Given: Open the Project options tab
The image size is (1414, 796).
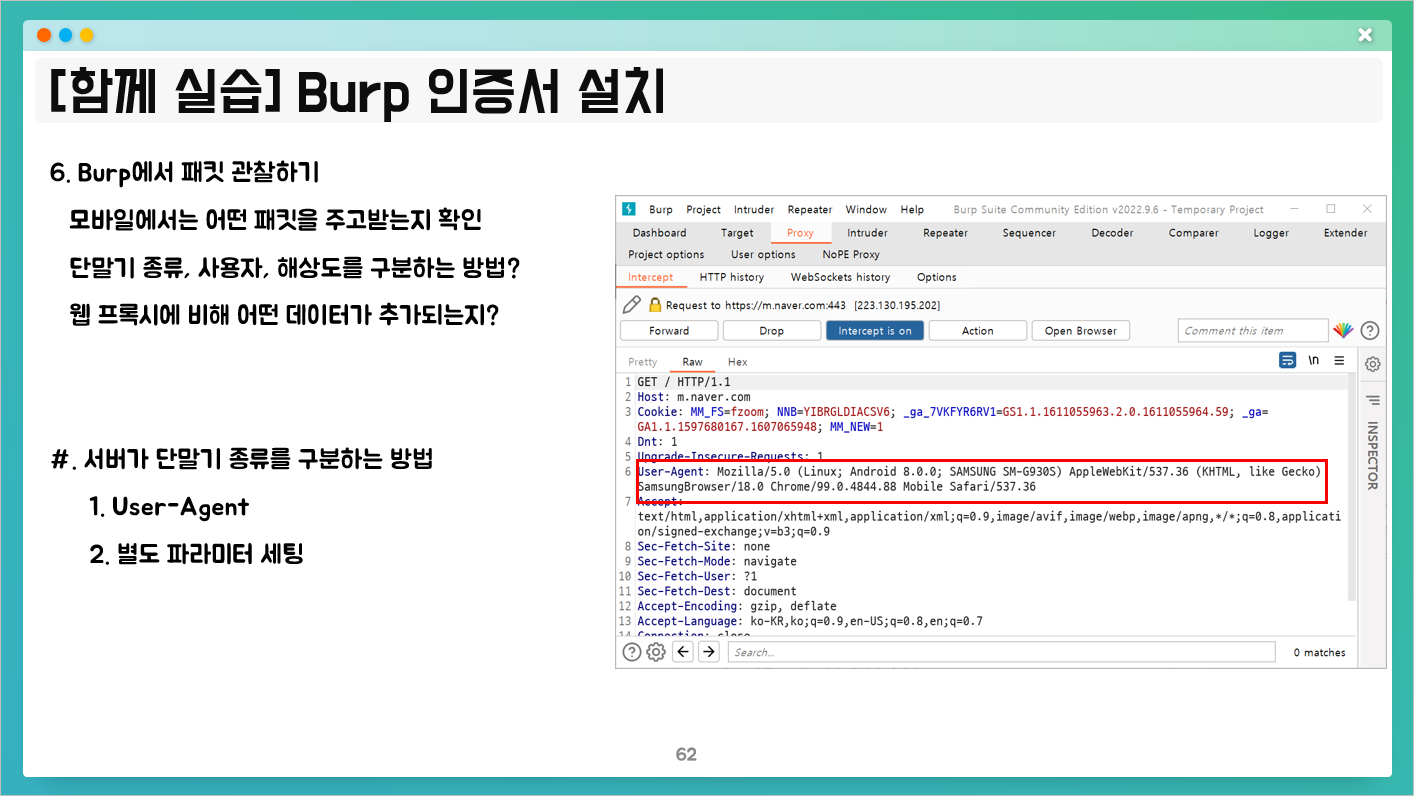Looking at the screenshot, I should (666, 255).
